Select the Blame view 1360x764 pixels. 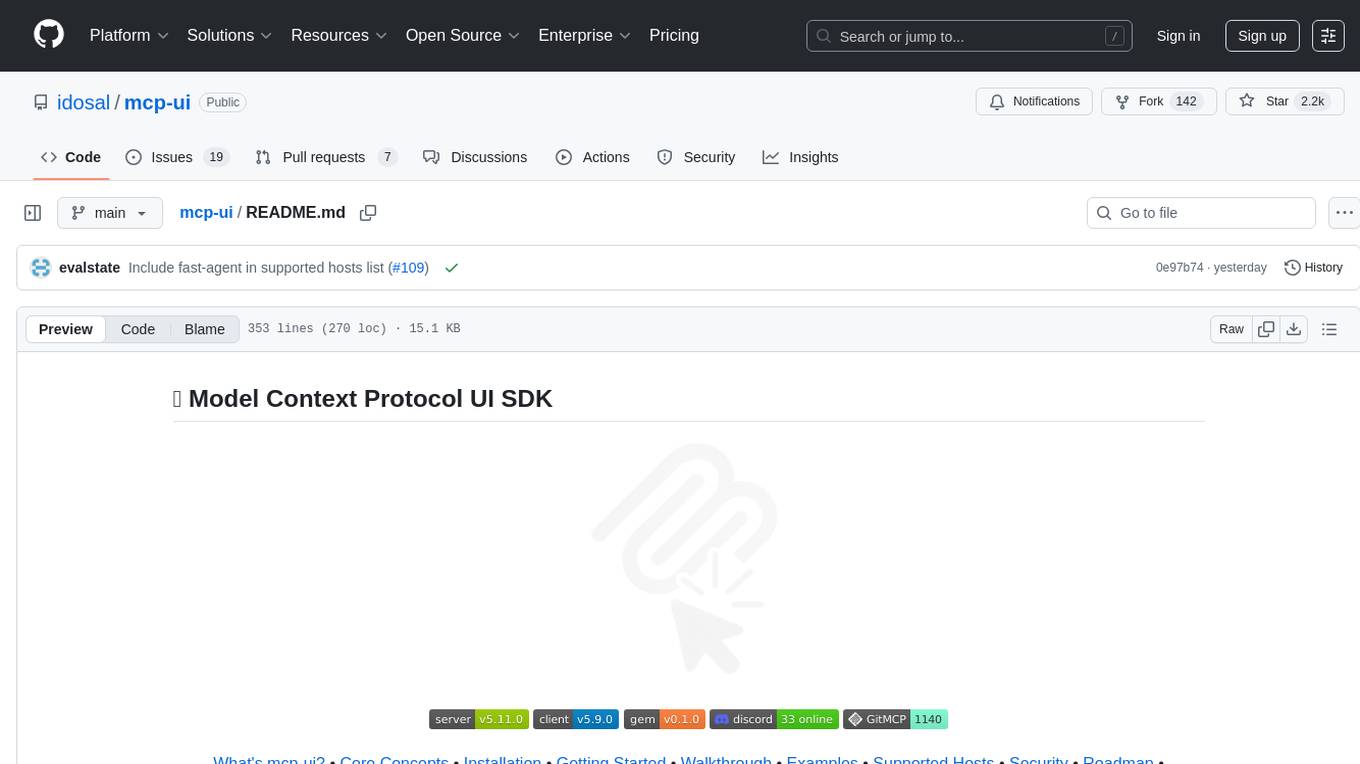(x=204, y=329)
